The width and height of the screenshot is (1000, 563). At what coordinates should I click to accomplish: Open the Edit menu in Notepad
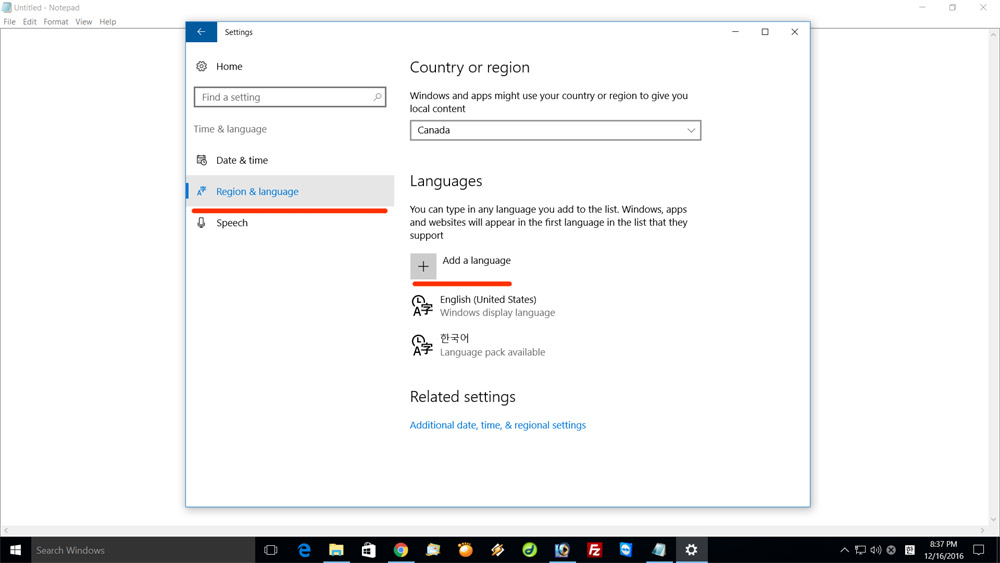29,22
